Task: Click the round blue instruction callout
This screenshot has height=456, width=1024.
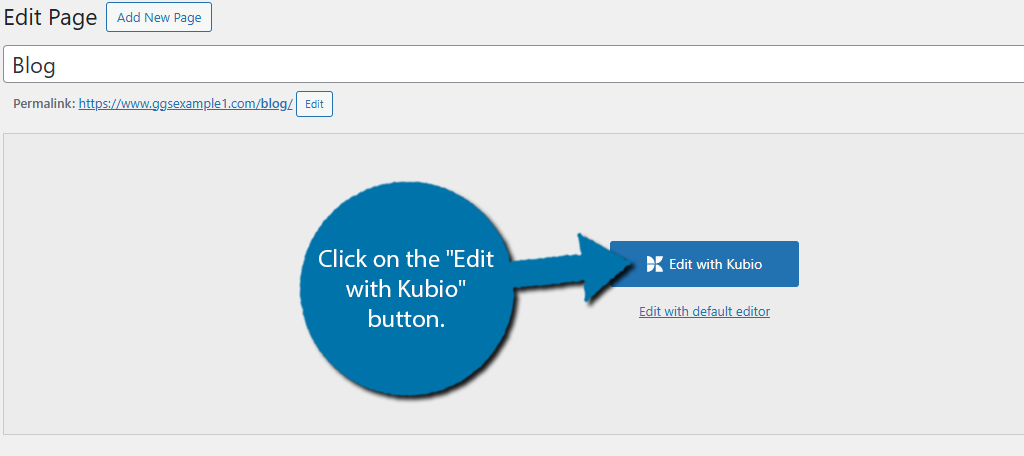Action: pos(406,289)
